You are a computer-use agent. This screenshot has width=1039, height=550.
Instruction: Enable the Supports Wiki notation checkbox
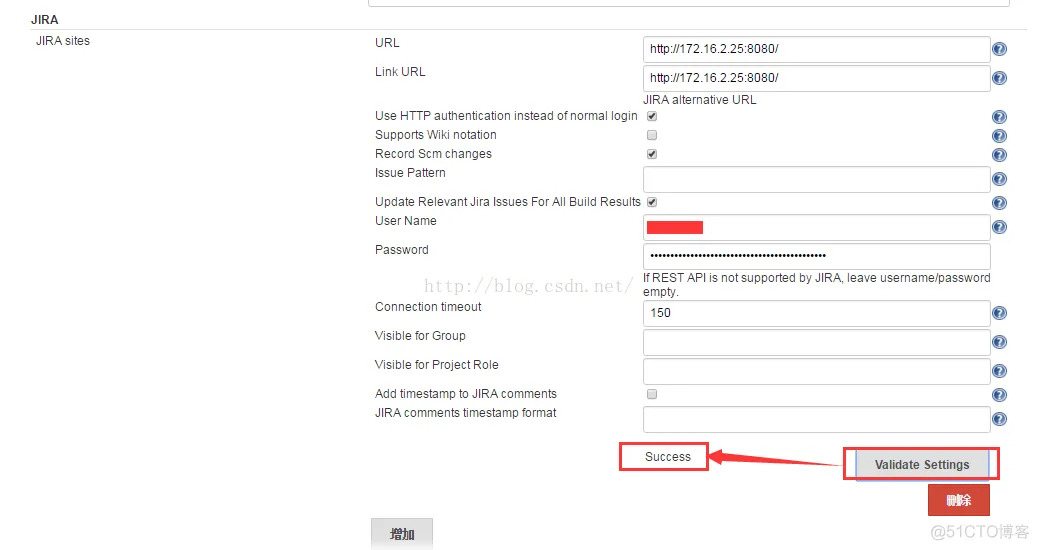pyautogui.click(x=652, y=135)
